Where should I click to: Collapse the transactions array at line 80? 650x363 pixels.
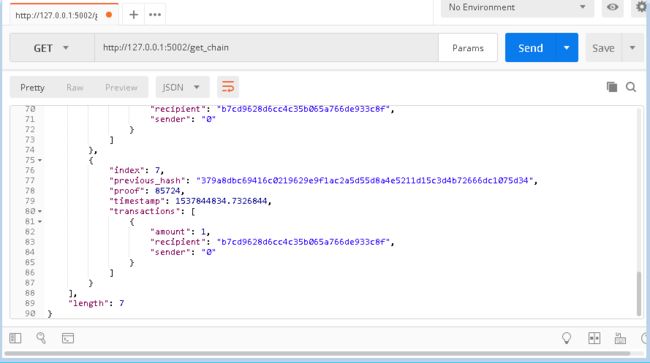(x=40, y=211)
